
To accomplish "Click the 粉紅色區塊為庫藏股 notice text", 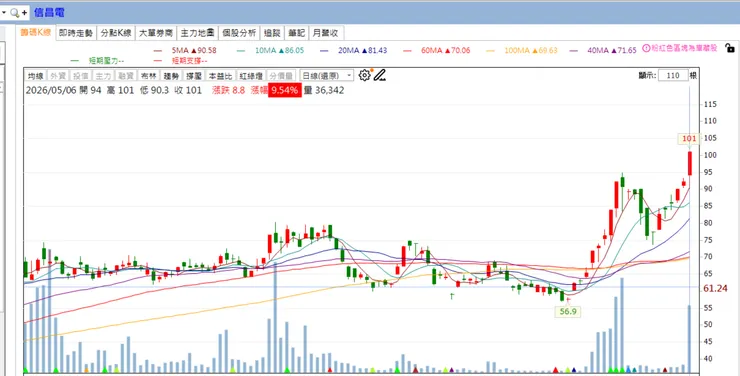I will click(x=684, y=48).
